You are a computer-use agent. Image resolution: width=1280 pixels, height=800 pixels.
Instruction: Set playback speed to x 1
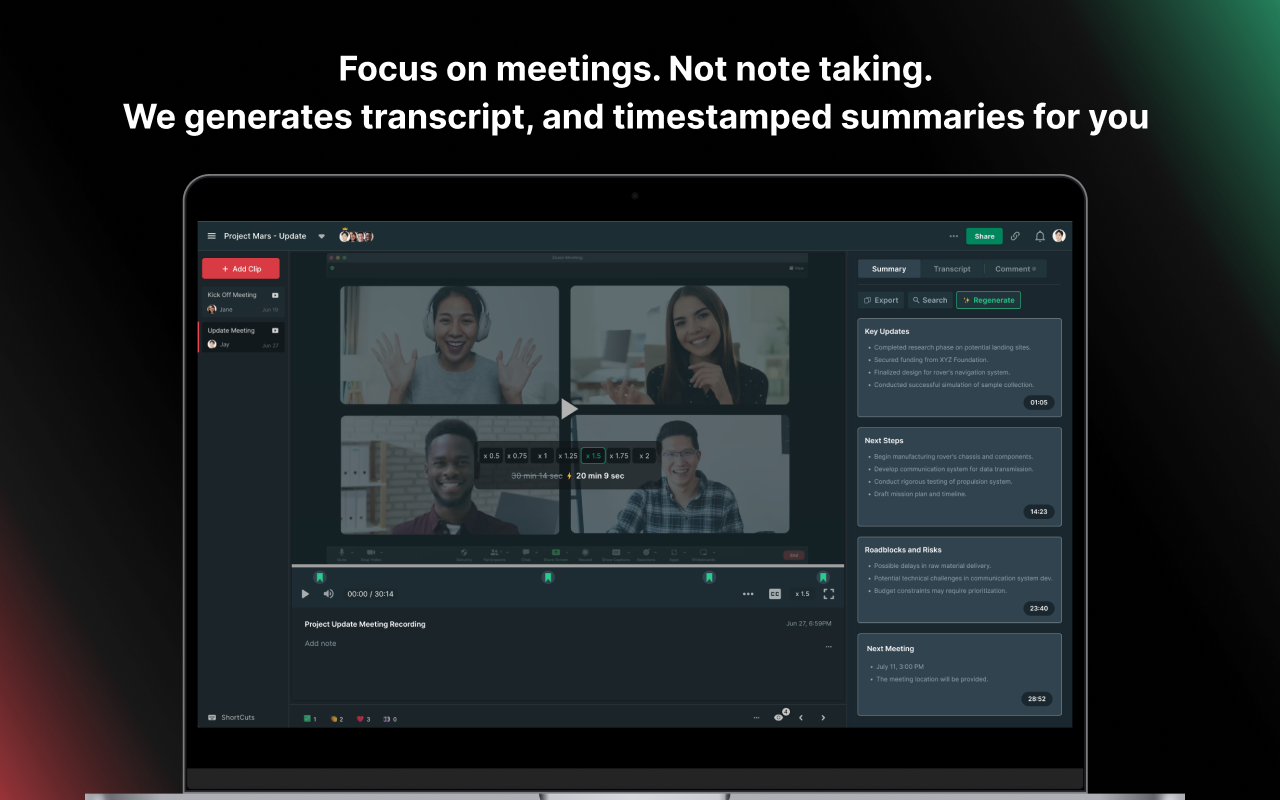pos(542,456)
